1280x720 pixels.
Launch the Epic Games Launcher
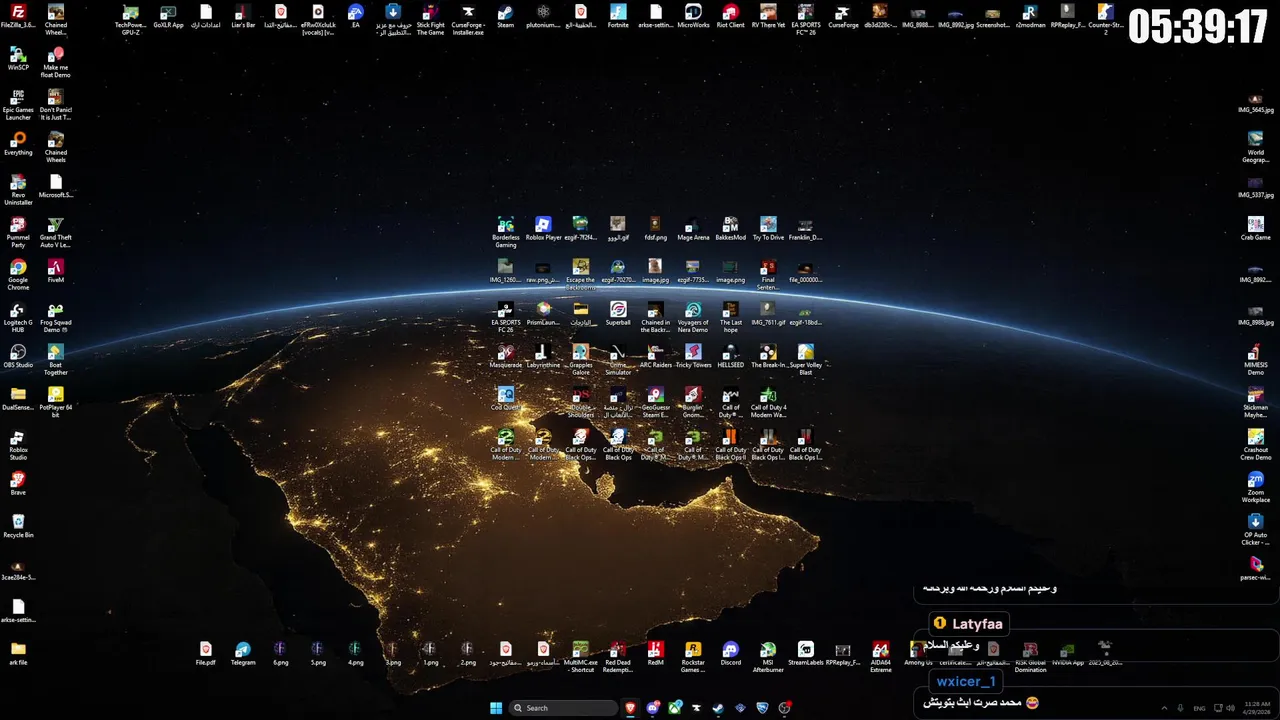point(18,104)
